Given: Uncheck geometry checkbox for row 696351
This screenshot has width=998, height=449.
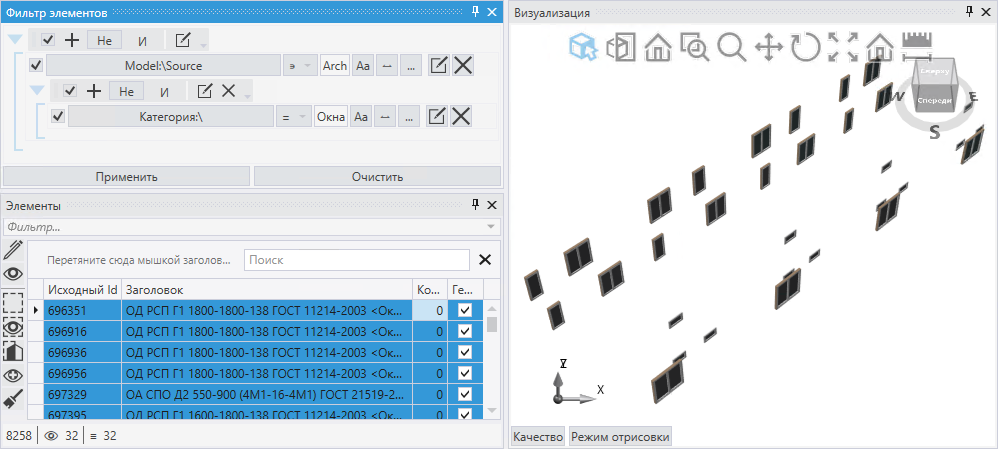Looking at the screenshot, I should 465,311.
